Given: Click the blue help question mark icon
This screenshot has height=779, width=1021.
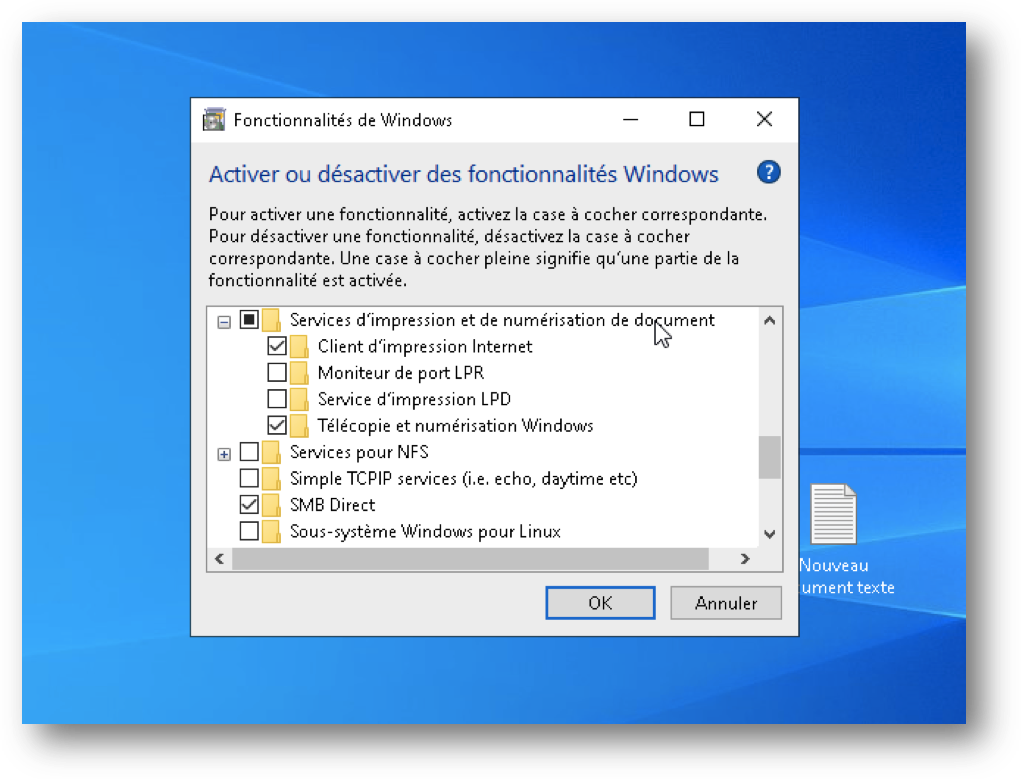Looking at the screenshot, I should [768, 173].
